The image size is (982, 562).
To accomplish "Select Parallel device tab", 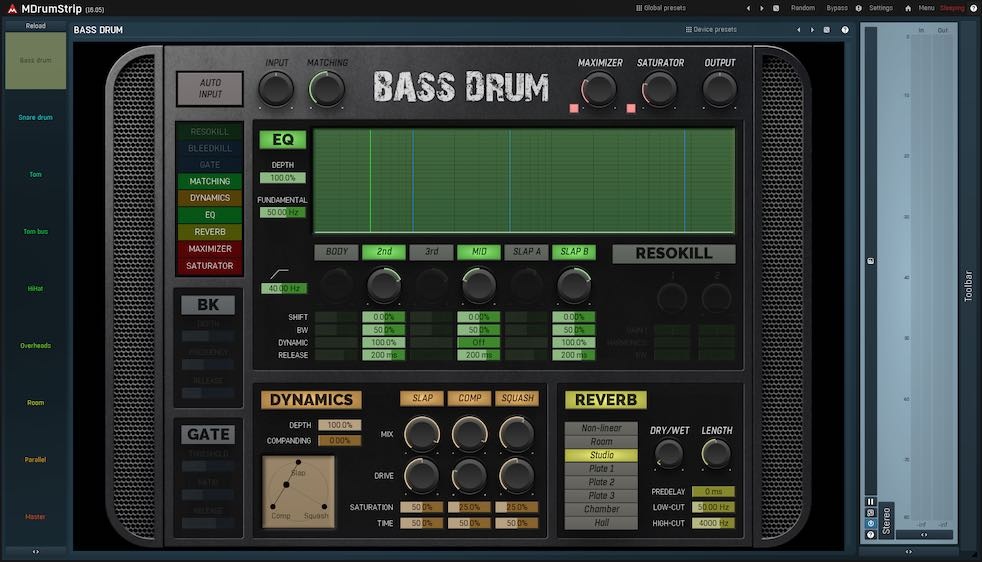I will tap(36, 459).
